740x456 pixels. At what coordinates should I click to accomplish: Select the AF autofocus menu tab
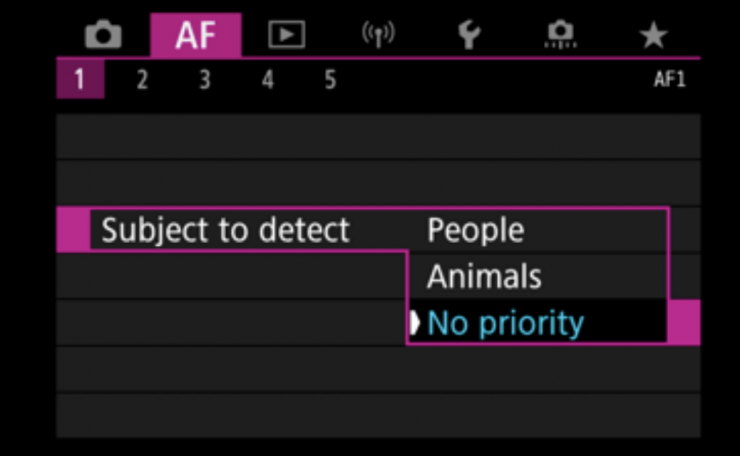[194, 36]
